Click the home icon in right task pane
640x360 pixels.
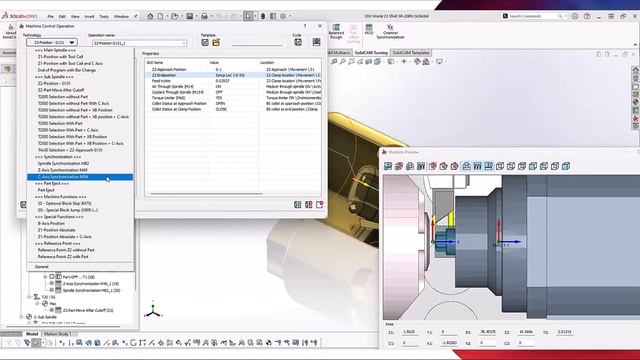tap(636, 70)
